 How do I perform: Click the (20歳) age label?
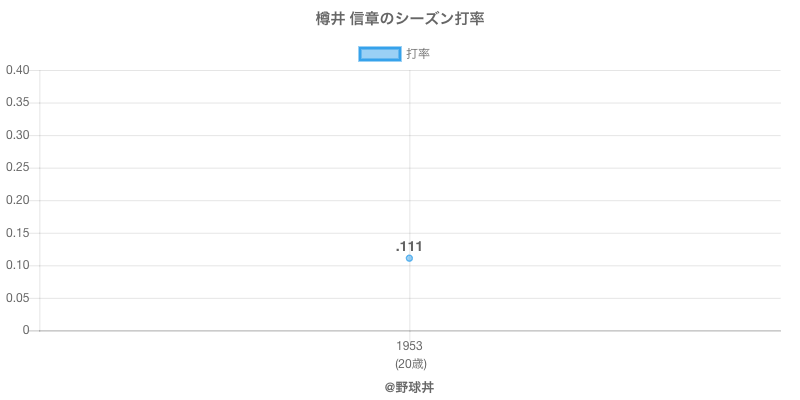click(409, 363)
